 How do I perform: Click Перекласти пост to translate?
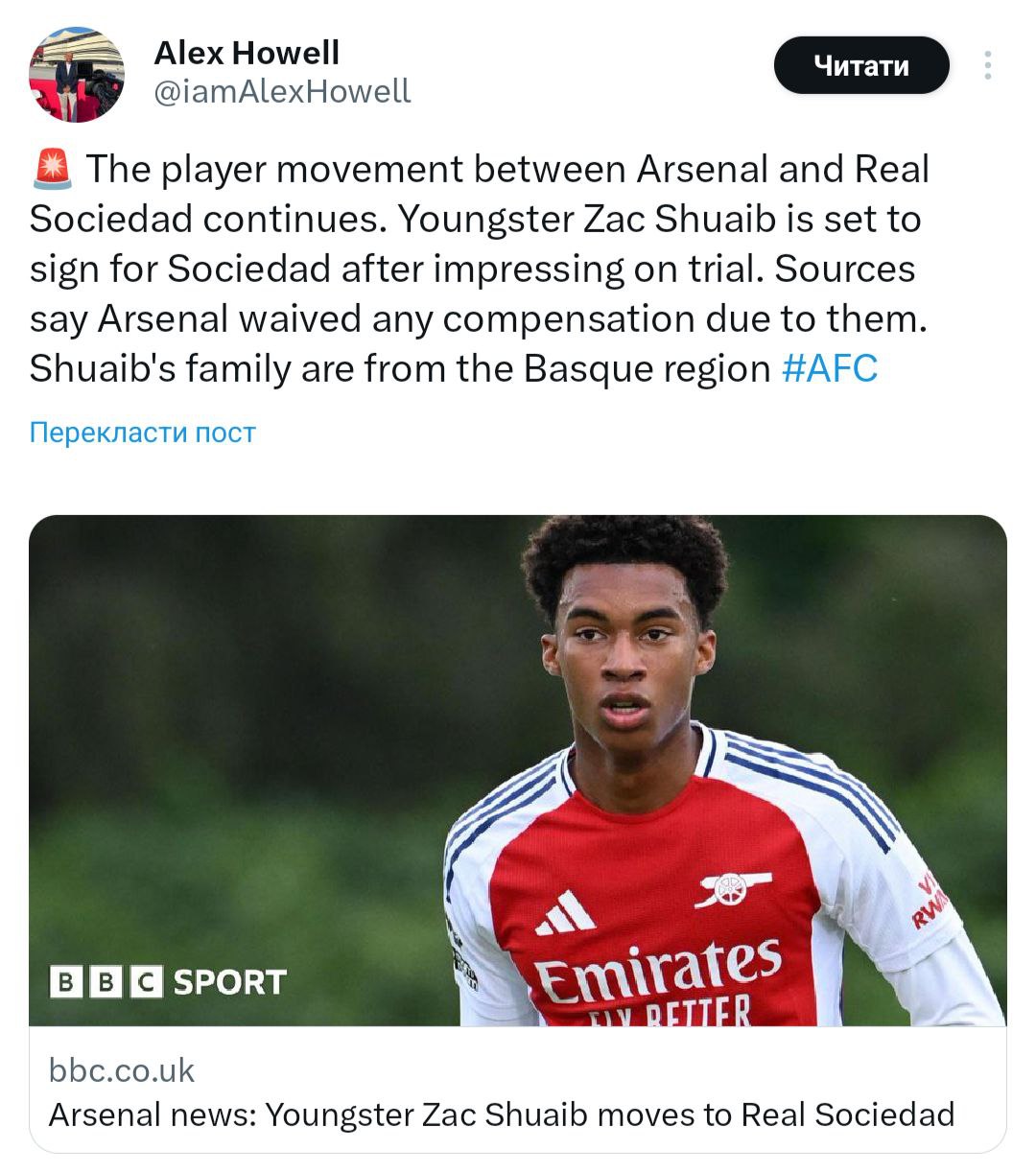click(142, 433)
